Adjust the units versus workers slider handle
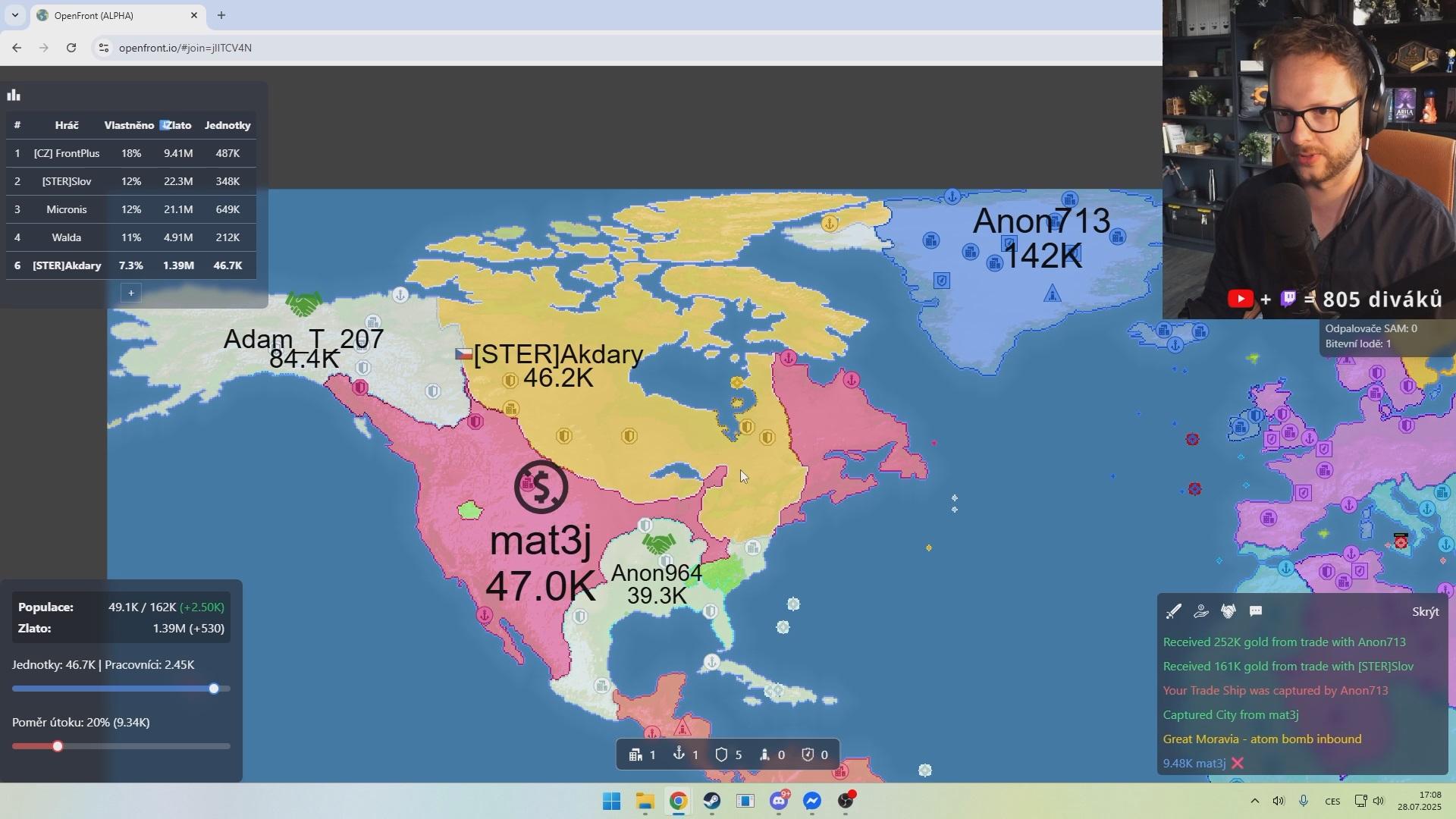The width and height of the screenshot is (1456, 819). (214, 689)
